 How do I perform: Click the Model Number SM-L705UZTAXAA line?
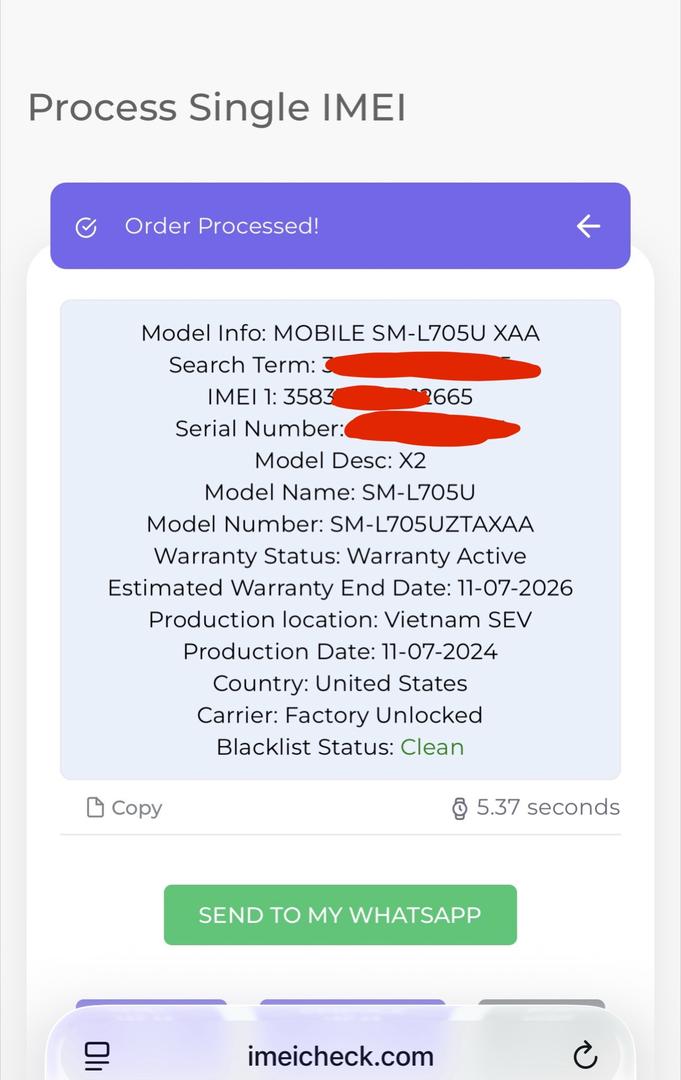tap(340, 524)
